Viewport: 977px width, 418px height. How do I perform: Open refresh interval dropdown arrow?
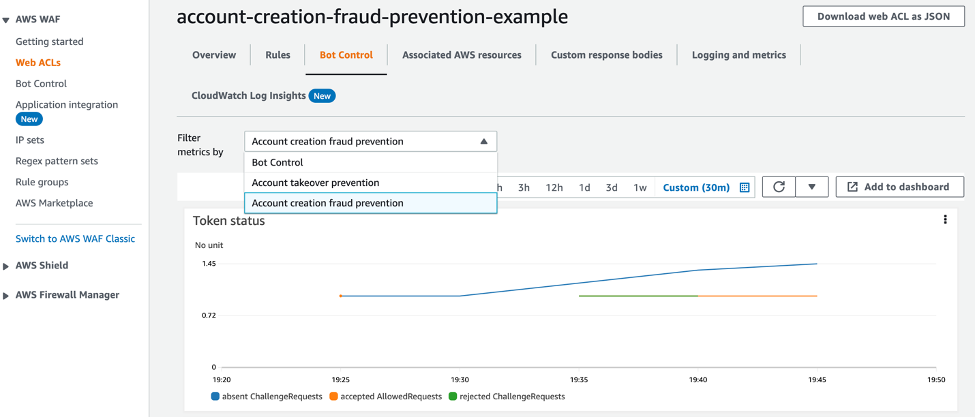[812, 187]
